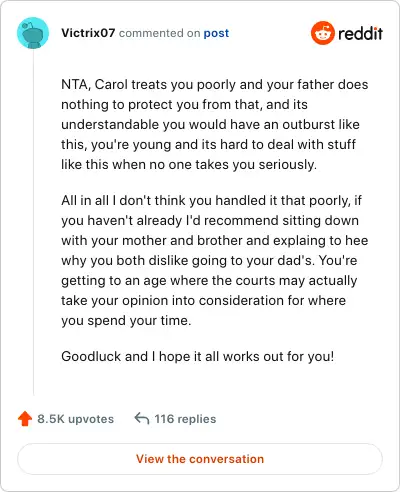Viewport: 400px width, 492px height.
Task: Click the line "you spend your time."
Action: (x=126, y=321)
